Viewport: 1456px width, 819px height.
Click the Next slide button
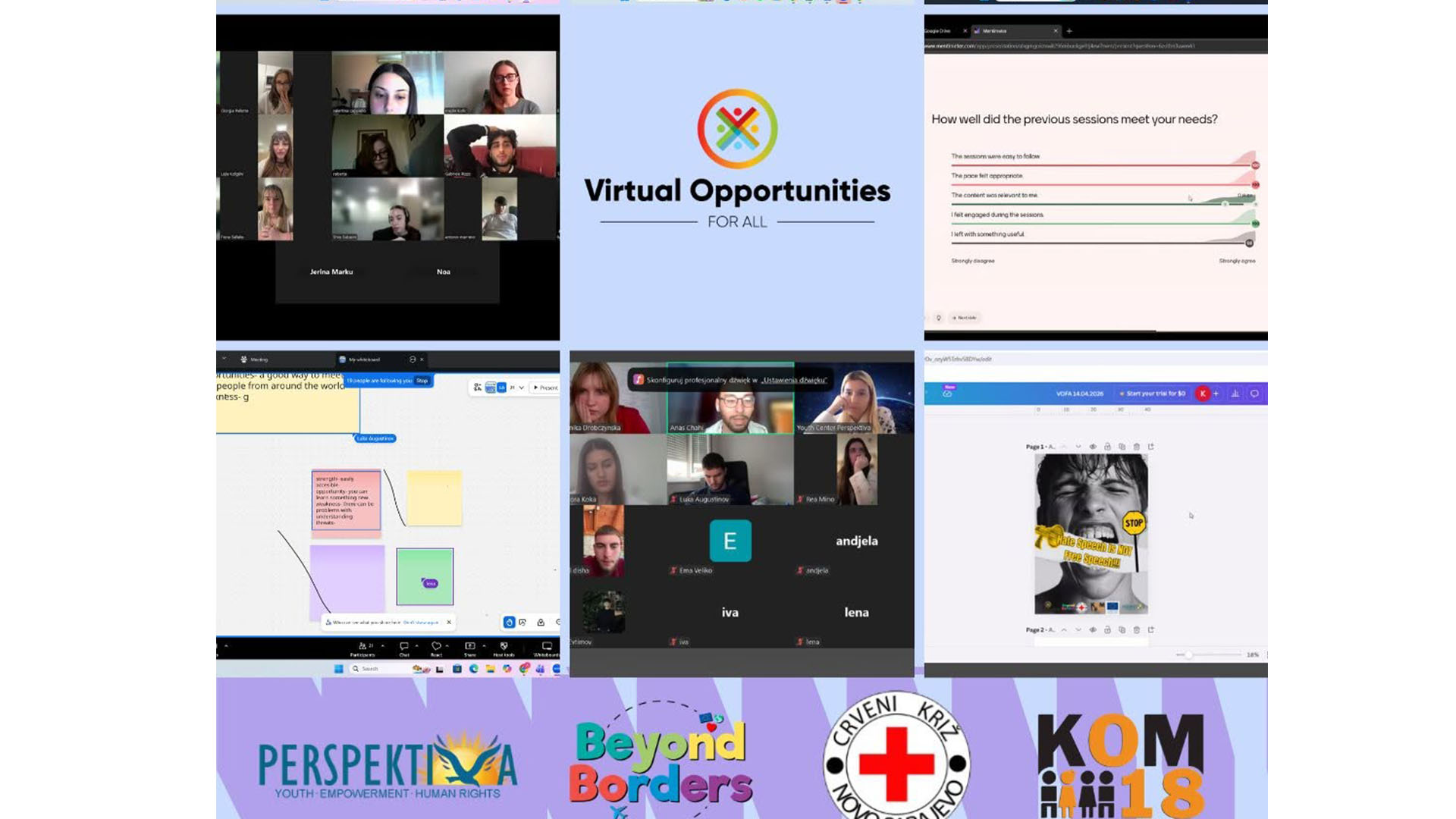[x=964, y=318]
